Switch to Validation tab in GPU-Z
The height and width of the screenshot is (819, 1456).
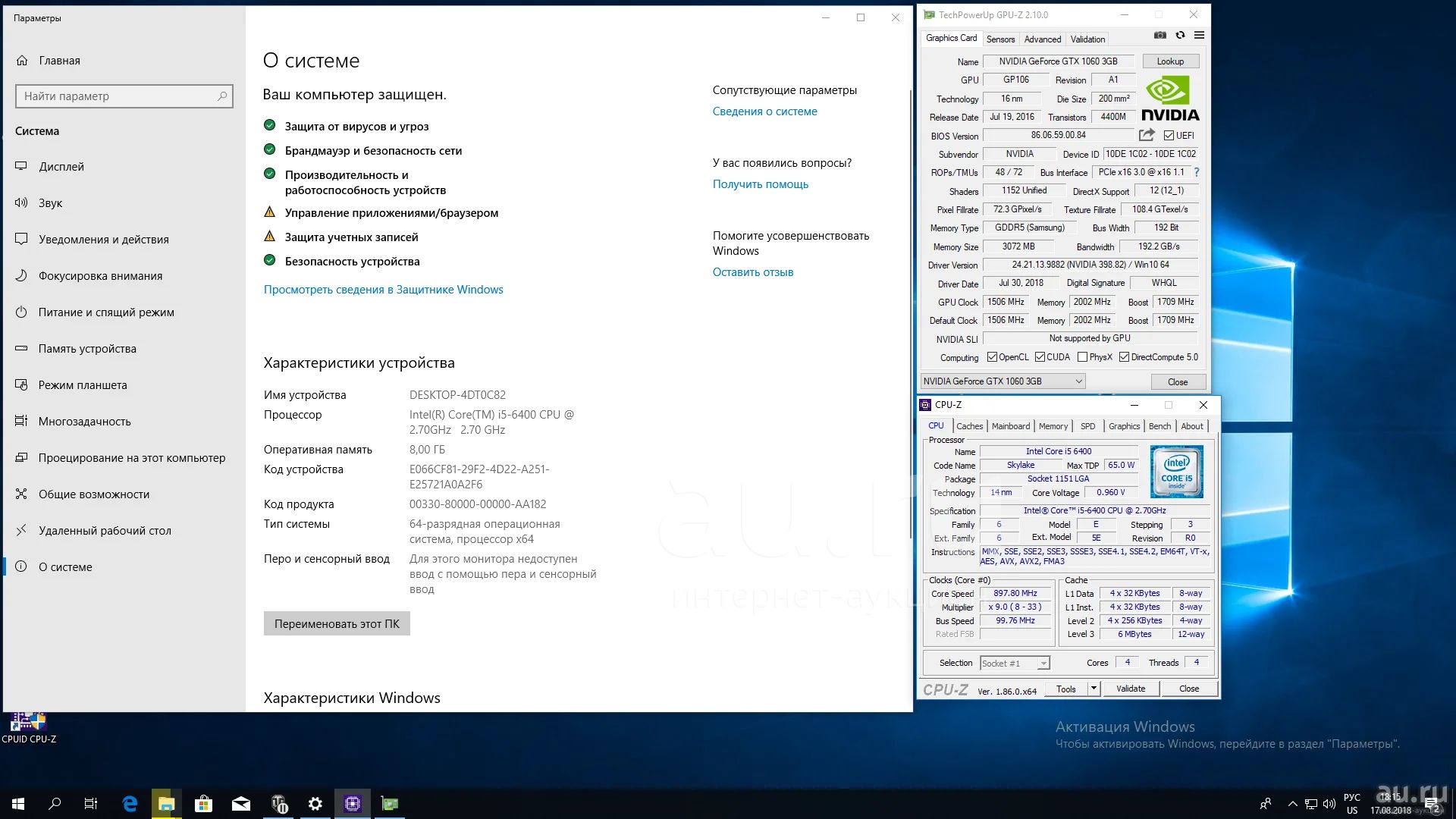click(1087, 39)
